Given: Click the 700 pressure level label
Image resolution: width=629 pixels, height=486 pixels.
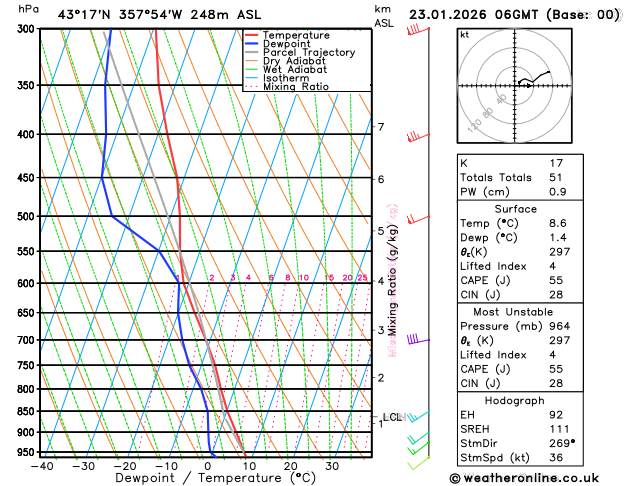Looking at the screenshot, I should 28,340.
